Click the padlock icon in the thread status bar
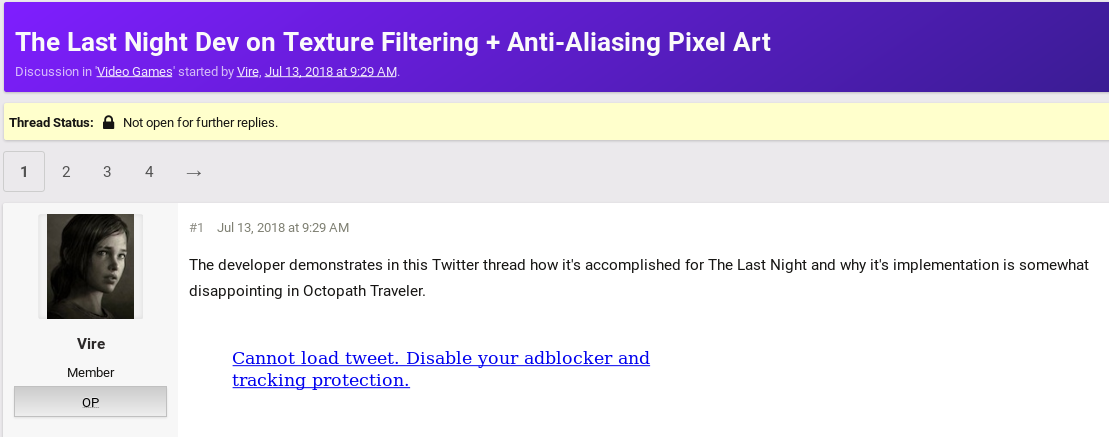 click(x=108, y=122)
